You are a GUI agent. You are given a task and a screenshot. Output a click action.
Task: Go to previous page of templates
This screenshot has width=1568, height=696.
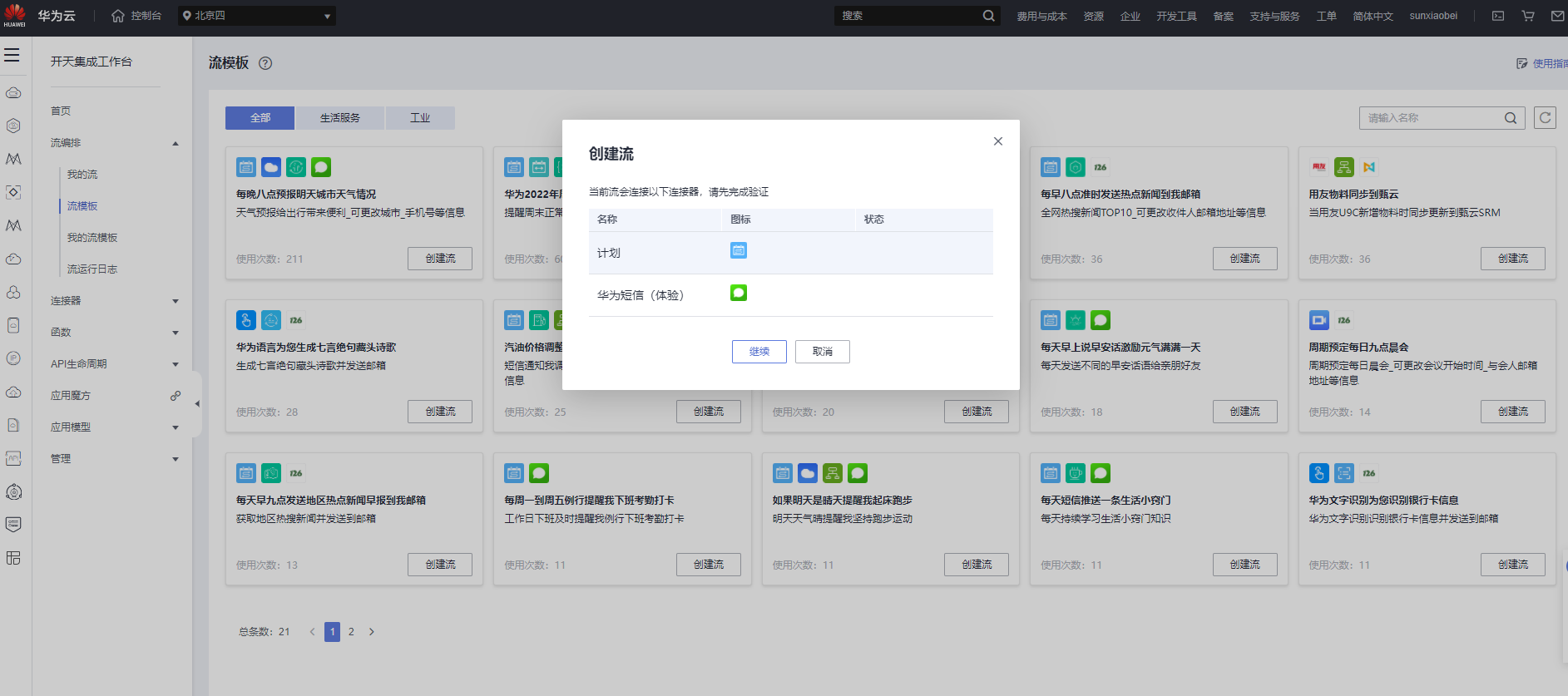pos(312,632)
